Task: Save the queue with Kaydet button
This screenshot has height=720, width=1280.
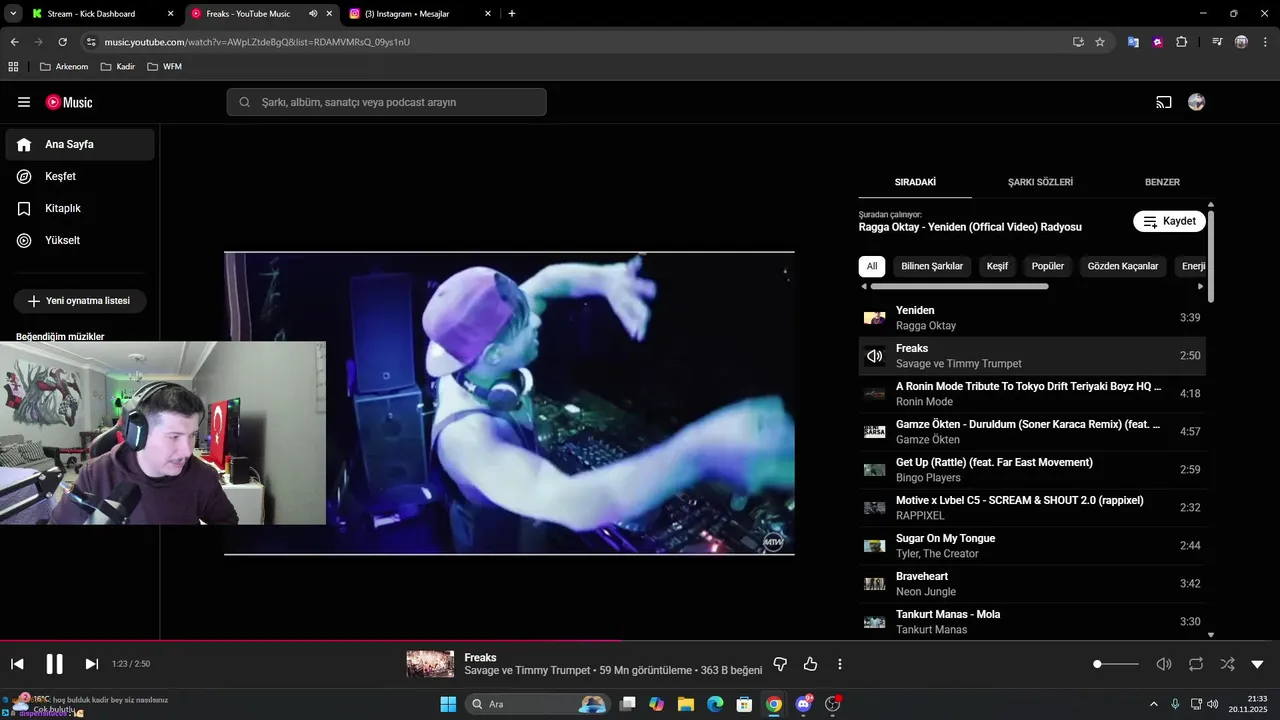Action: click(1170, 221)
